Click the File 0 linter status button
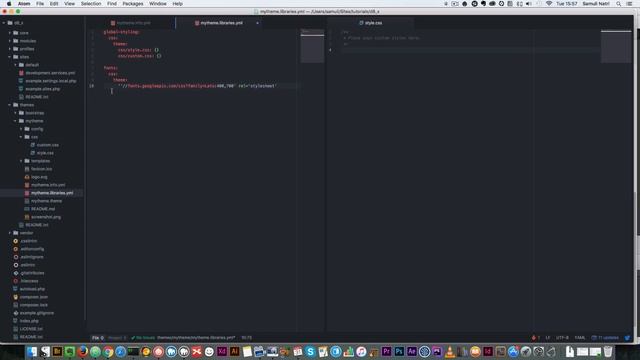The width and height of the screenshot is (640, 360). point(98,338)
